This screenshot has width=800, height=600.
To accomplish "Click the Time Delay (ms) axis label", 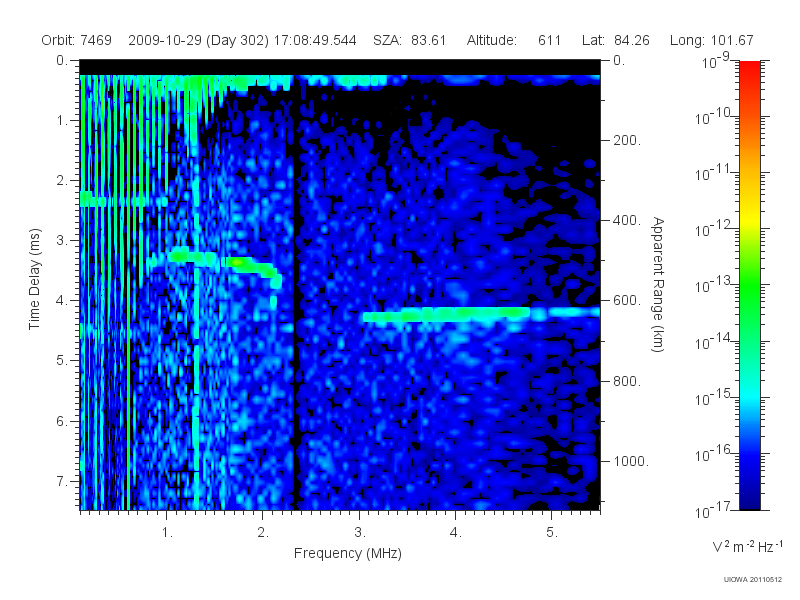I will 34,279.
